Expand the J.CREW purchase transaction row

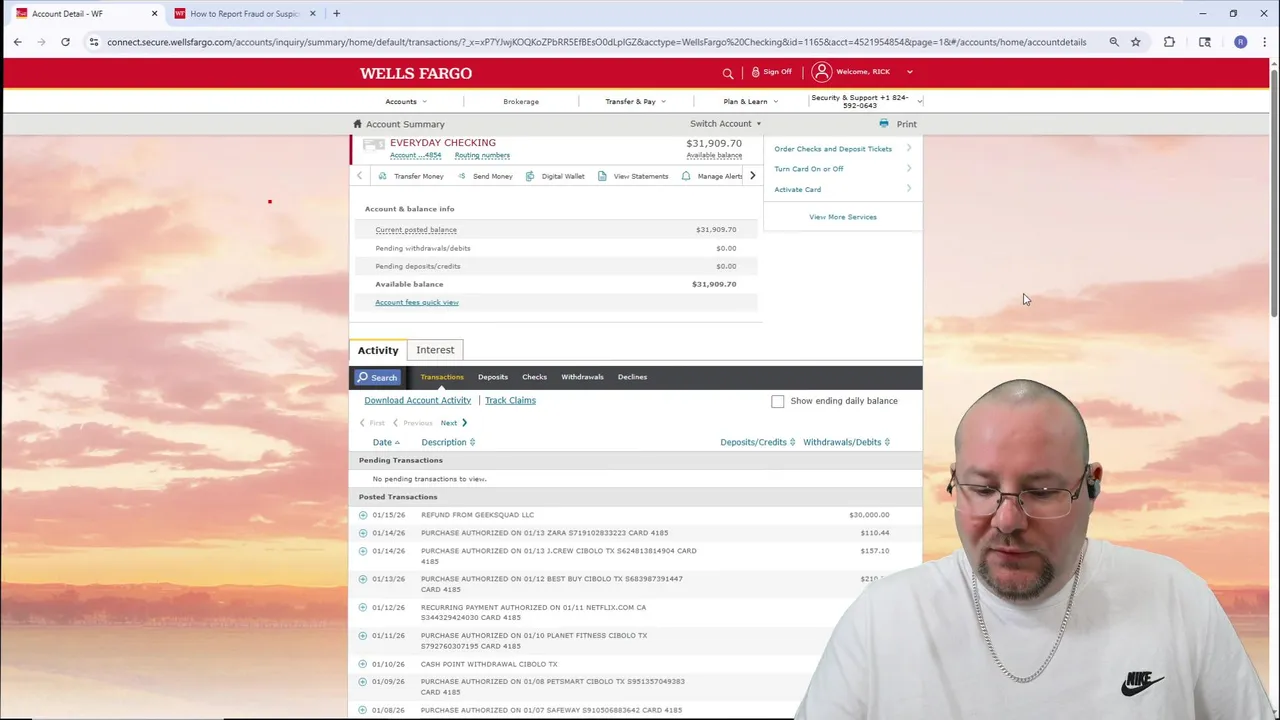(363, 551)
